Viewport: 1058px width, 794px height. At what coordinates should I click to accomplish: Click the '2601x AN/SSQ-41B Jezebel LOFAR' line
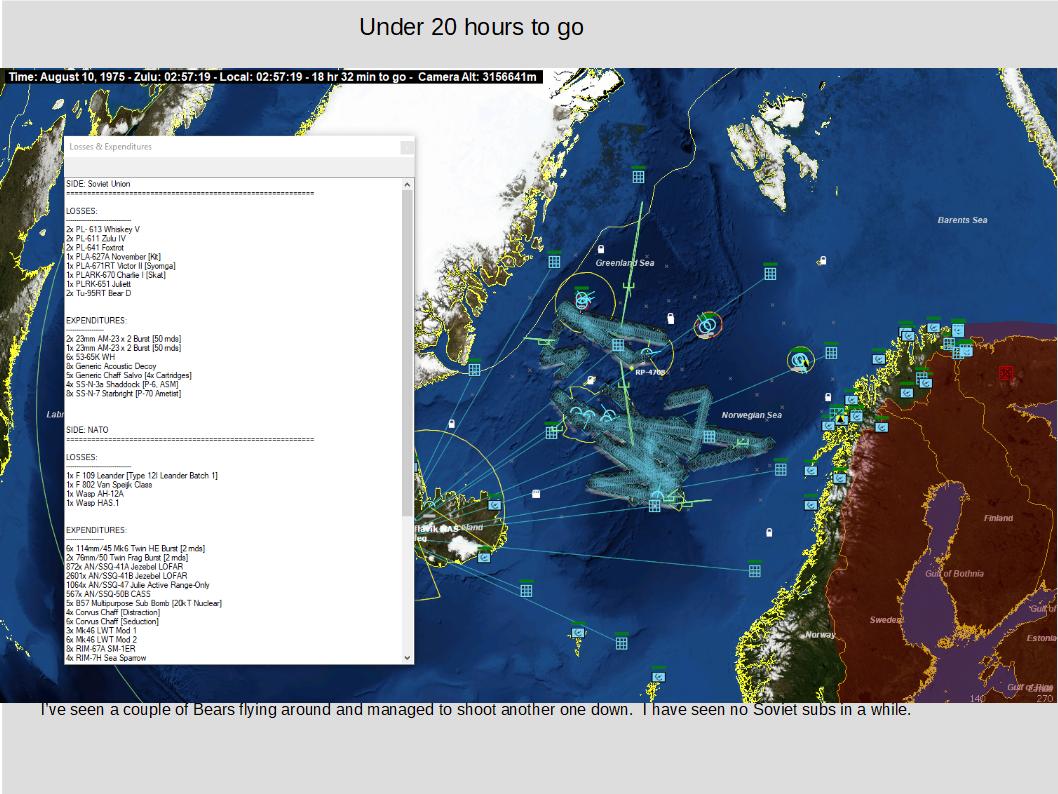pos(127,575)
